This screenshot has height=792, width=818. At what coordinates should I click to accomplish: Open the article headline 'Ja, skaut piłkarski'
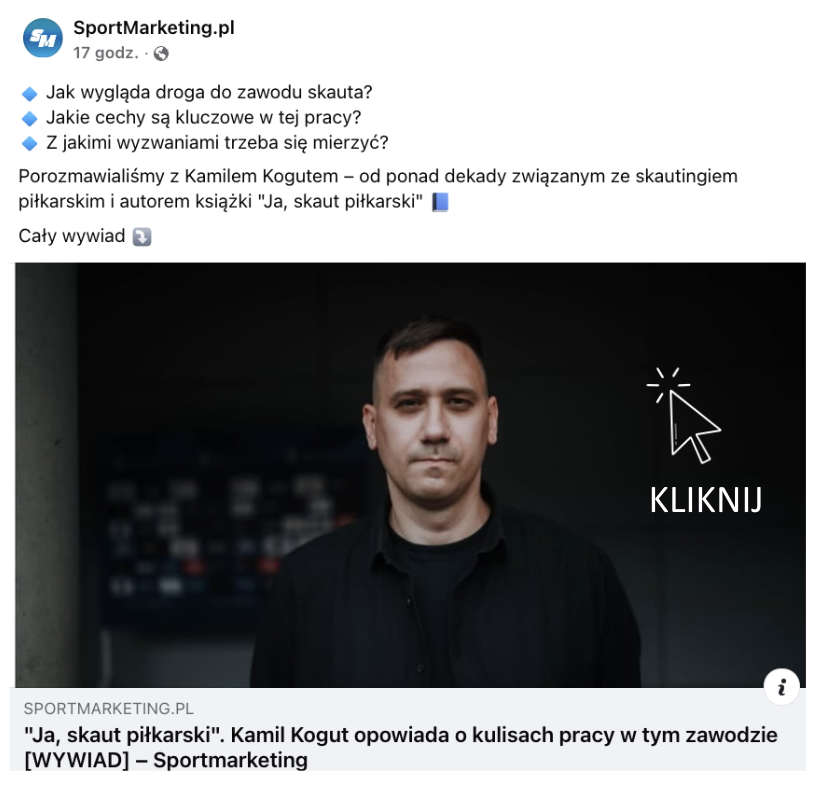coord(401,747)
